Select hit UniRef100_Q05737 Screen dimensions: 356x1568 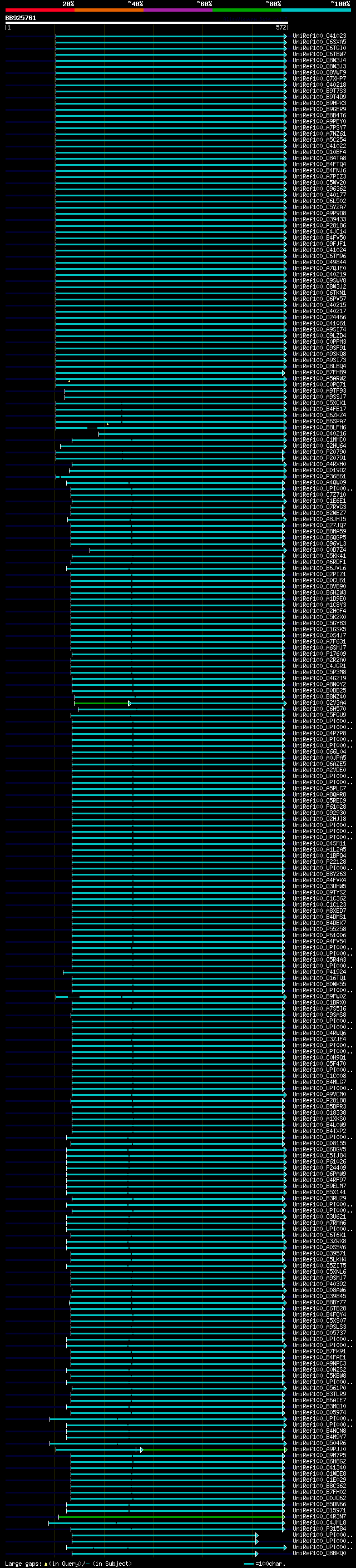(x=319, y=1333)
